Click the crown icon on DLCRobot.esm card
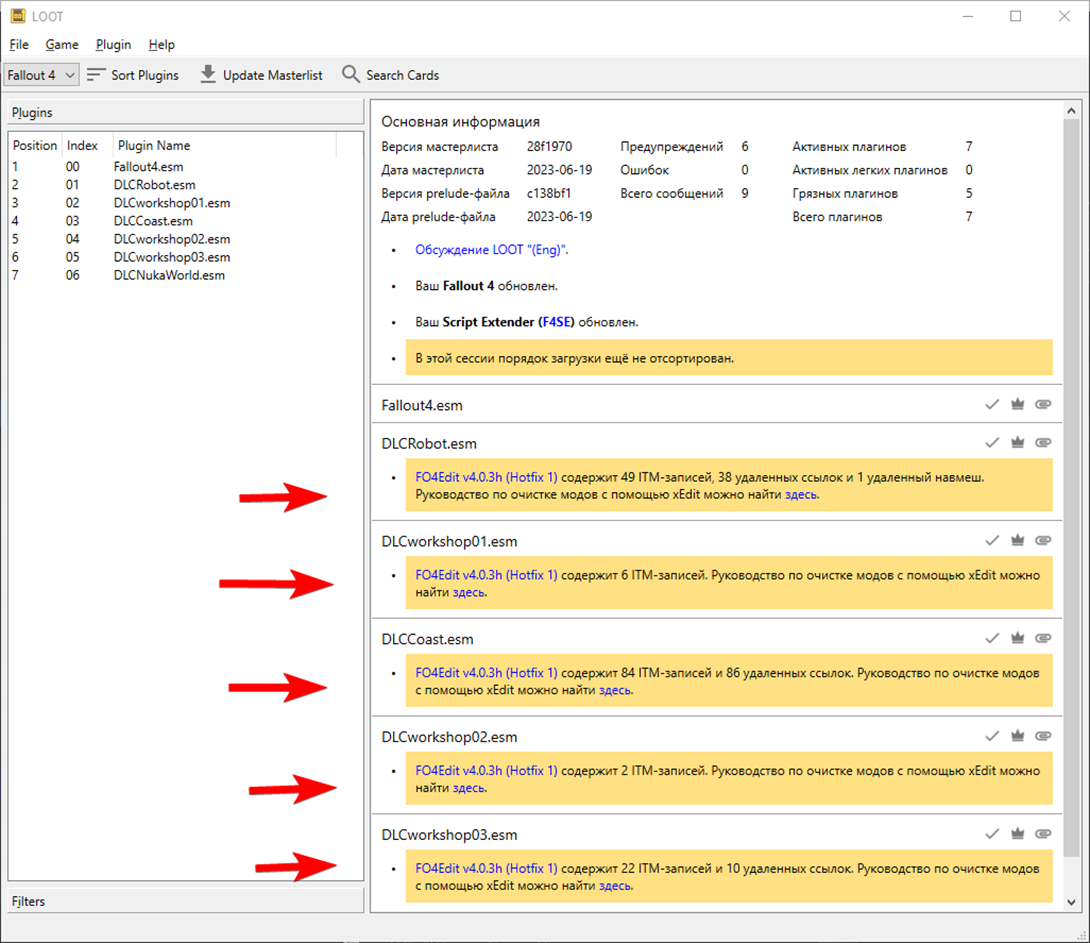The height and width of the screenshot is (943, 1090). [x=1018, y=443]
